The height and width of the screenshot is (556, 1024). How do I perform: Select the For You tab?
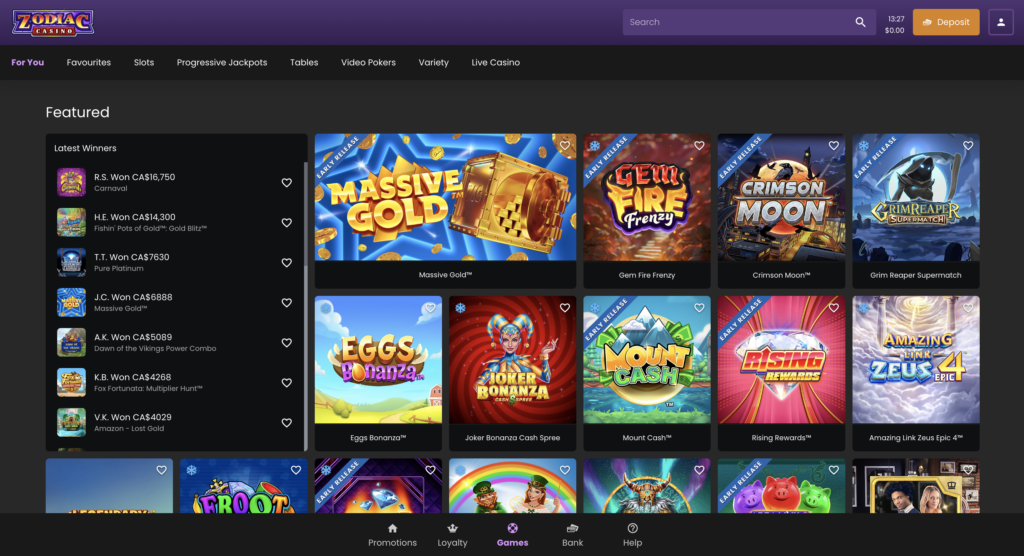(x=27, y=63)
